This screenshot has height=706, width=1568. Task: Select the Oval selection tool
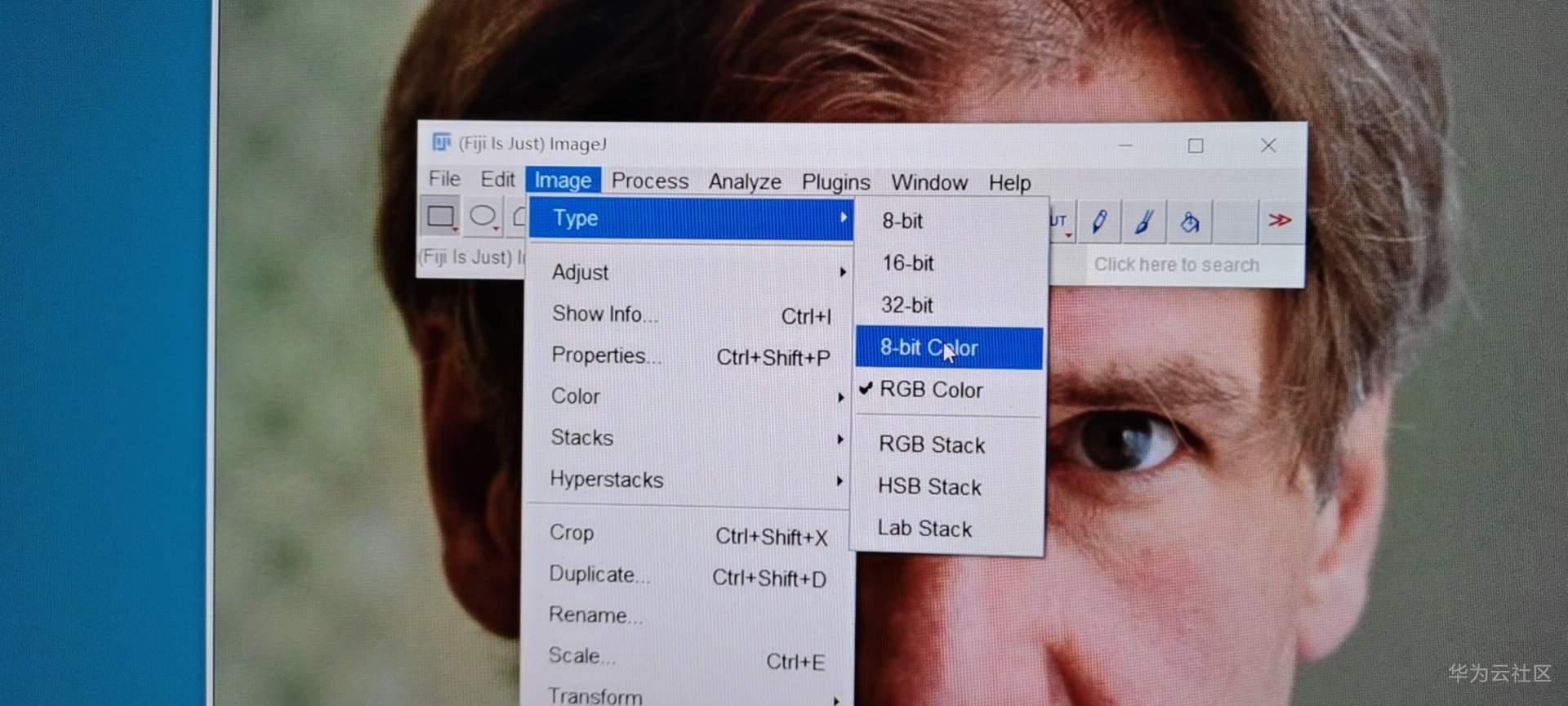tap(483, 217)
